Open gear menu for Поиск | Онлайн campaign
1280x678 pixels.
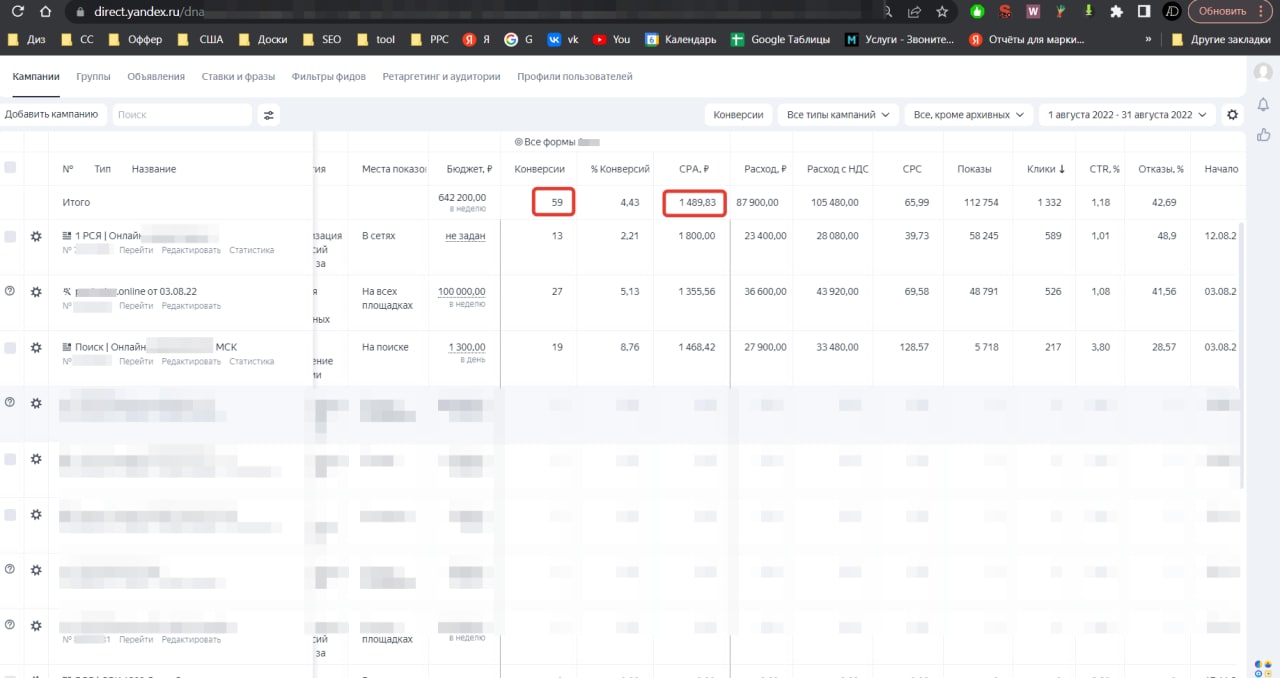coord(36,348)
